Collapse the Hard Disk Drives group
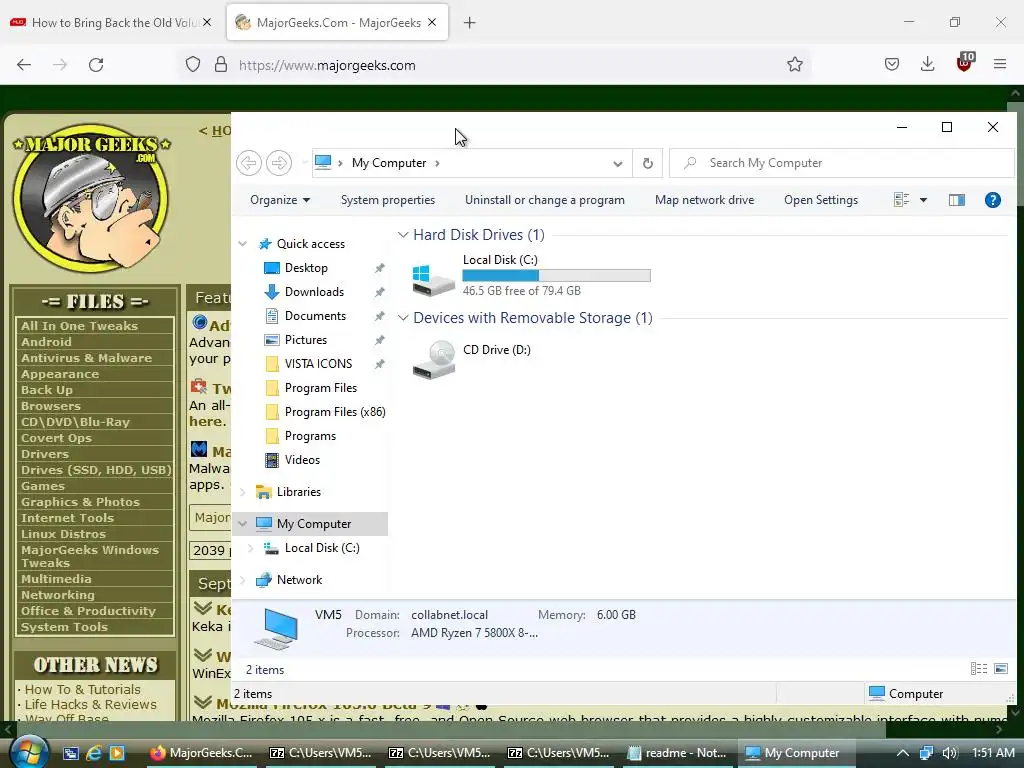 coord(403,234)
